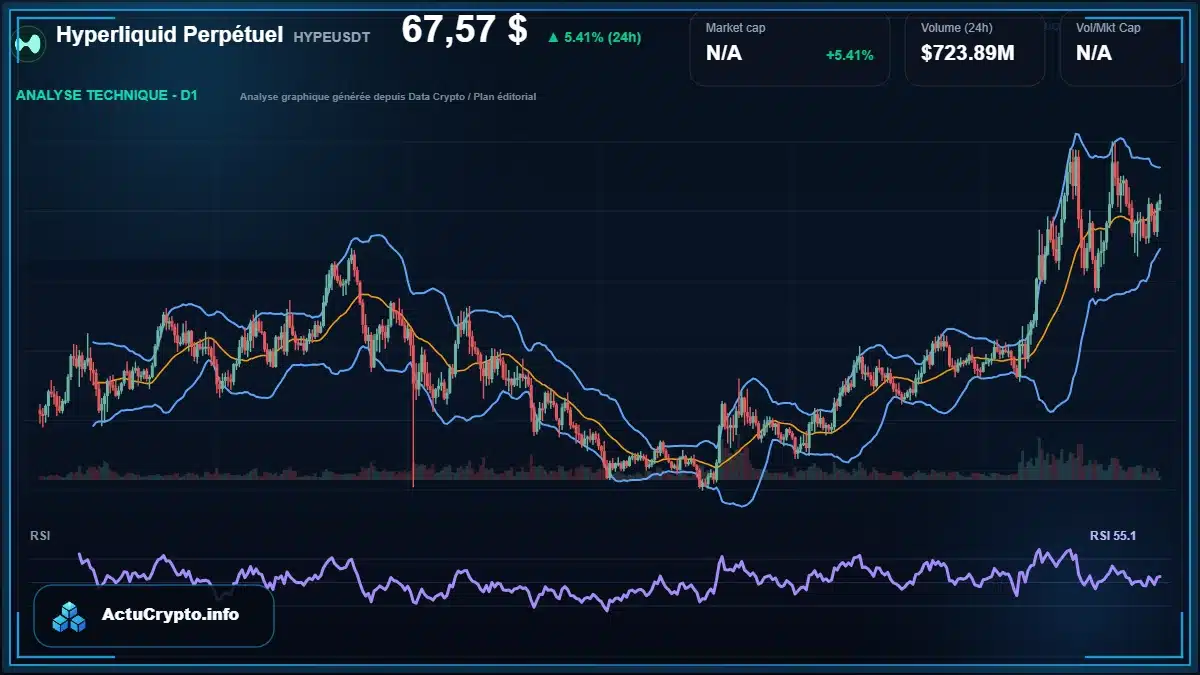1200x675 pixels.
Task: Click the ANALYSE TECHNIQUE - D1 heading
Action: 107,96
